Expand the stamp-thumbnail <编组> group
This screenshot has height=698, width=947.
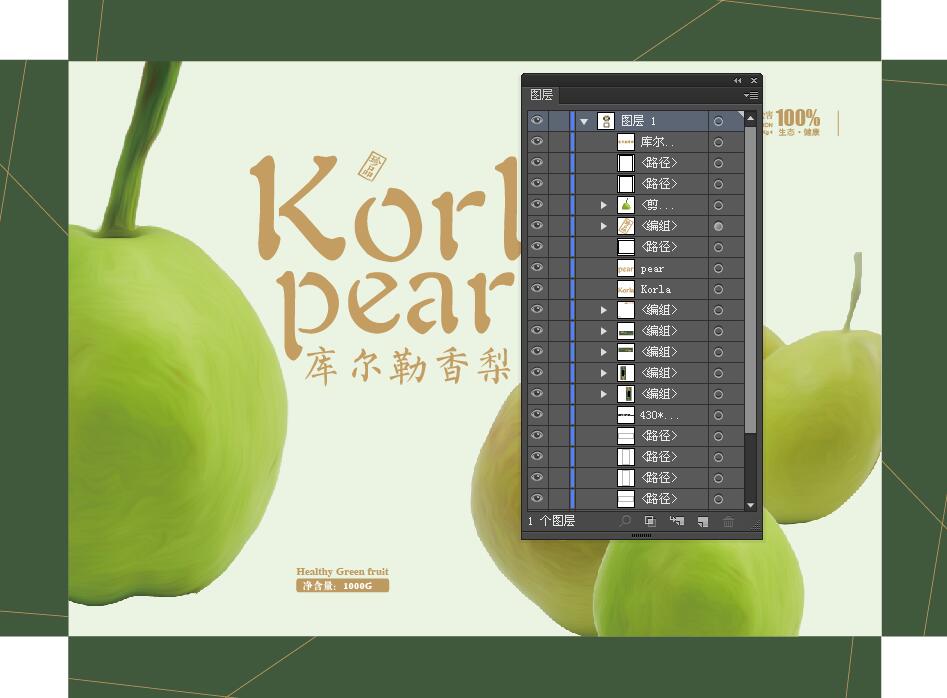(x=603, y=226)
